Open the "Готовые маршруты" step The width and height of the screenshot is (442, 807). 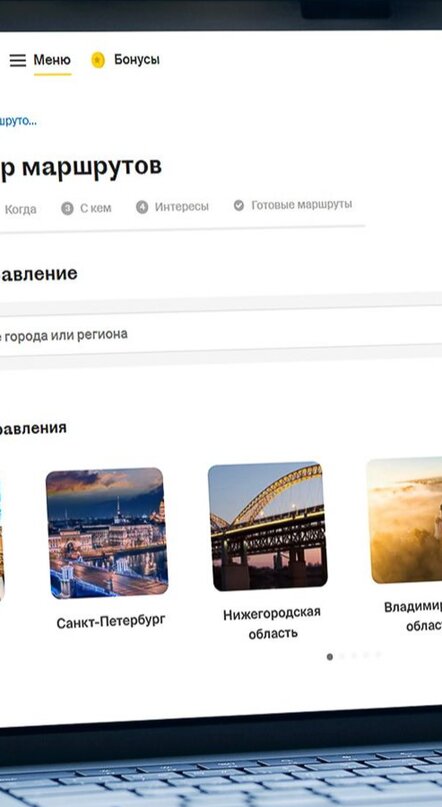coord(302,204)
